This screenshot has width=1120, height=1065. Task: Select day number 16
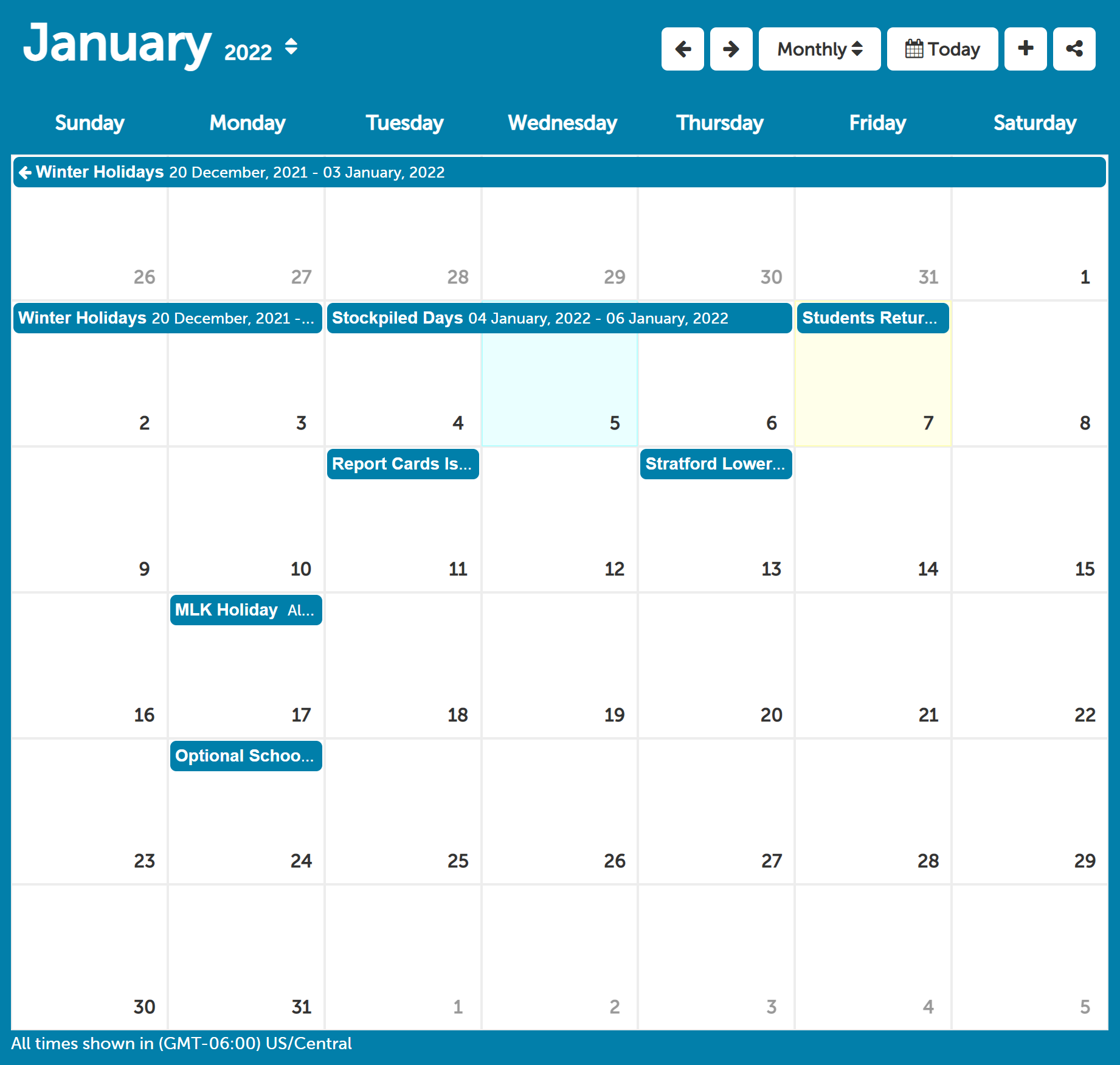(x=144, y=715)
